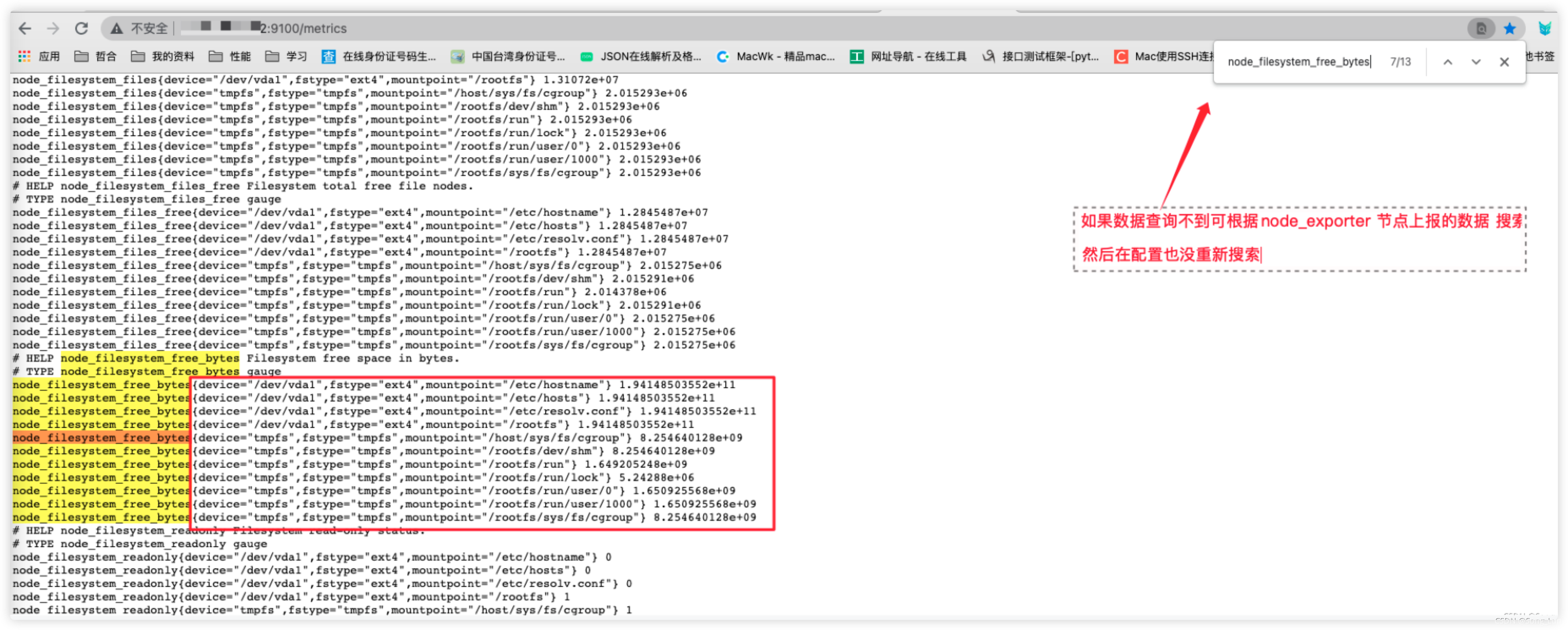This screenshot has height=630, width=1568.
Task: Open the bird extension icon in the toolbar
Action: pos(1545,28)
